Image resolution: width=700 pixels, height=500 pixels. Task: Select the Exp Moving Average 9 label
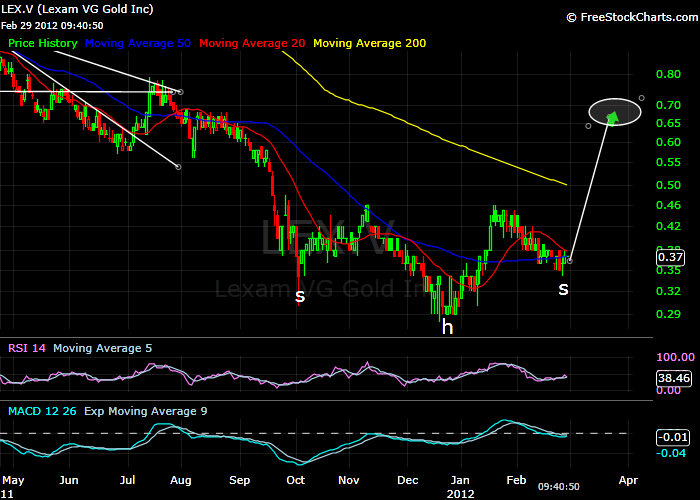tap(146, 411)
